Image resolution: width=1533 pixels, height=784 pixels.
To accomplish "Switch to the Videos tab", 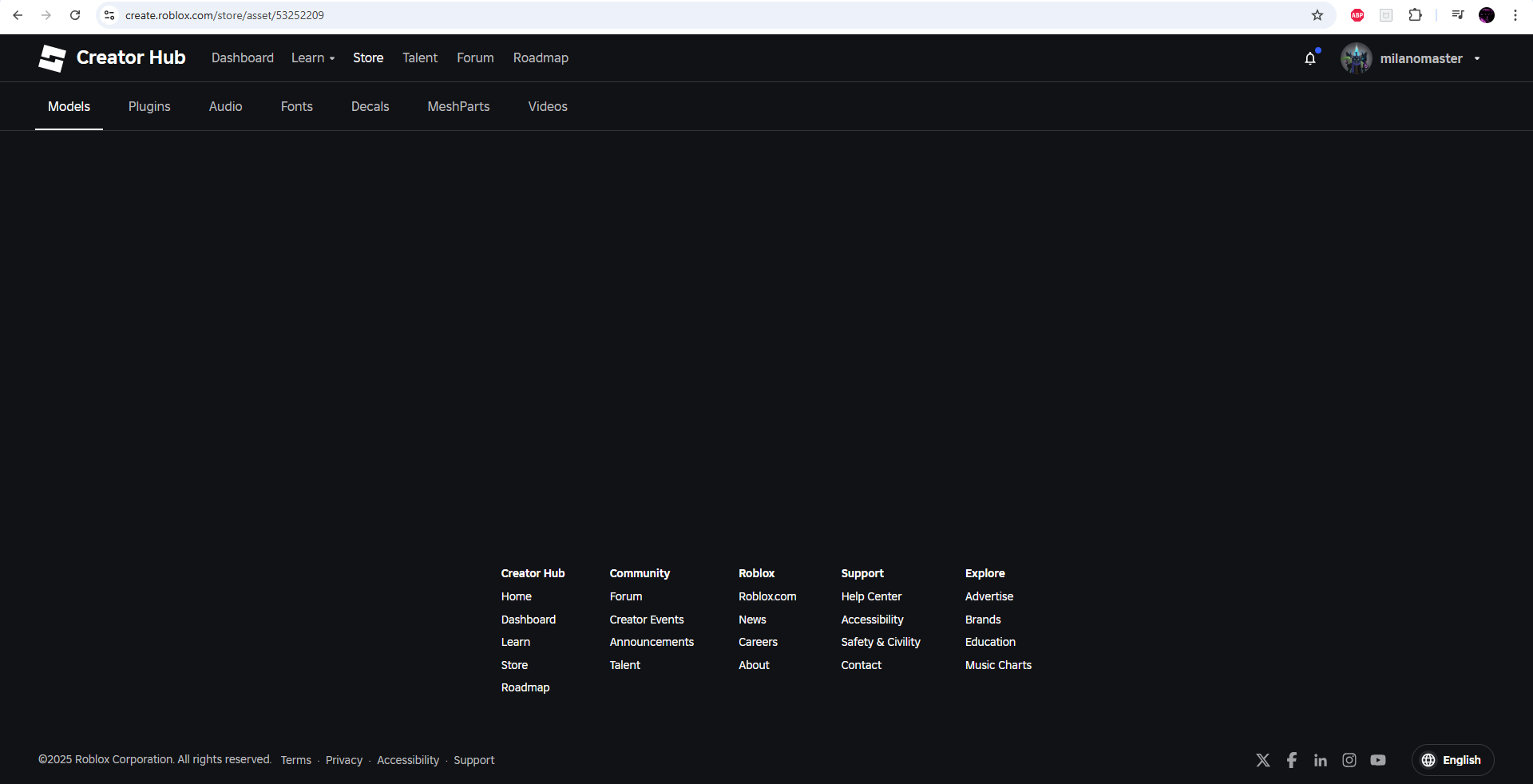I will coord(548,106).
